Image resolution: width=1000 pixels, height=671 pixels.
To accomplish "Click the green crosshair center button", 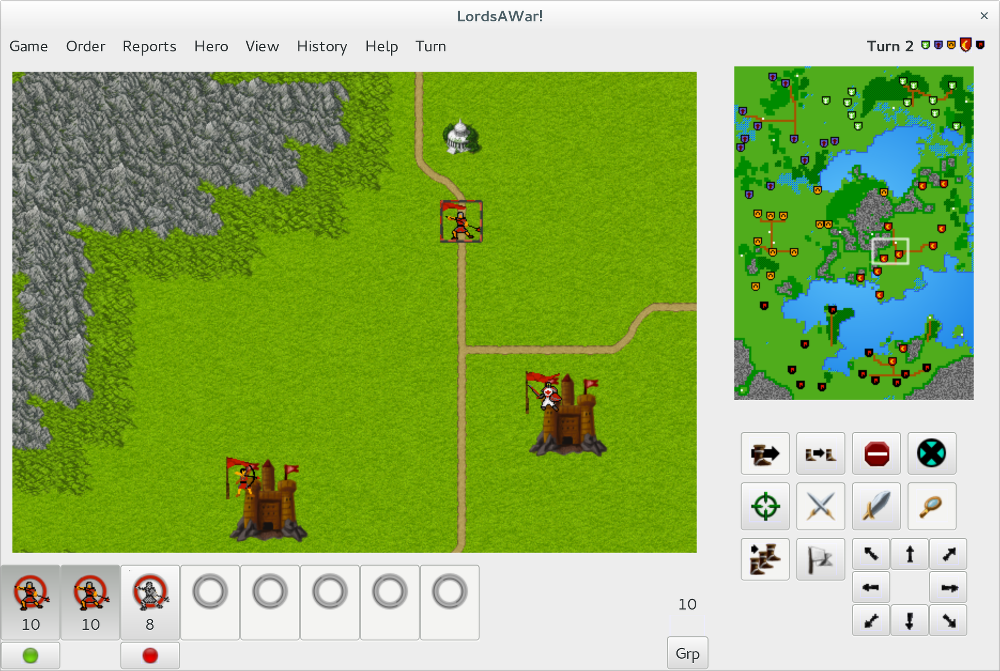I will pyautogui.click(x=765, y=506).
